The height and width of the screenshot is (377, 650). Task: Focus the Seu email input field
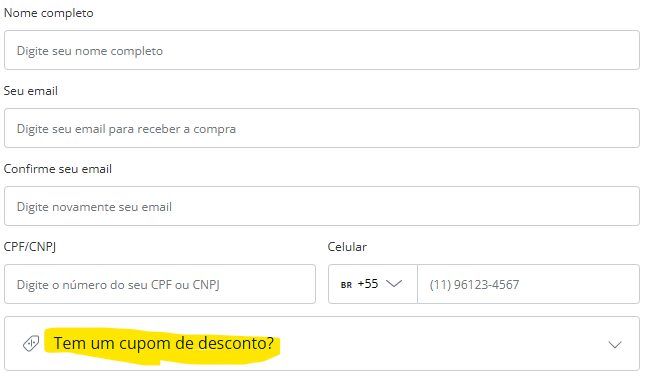click(x=322, y=128)
